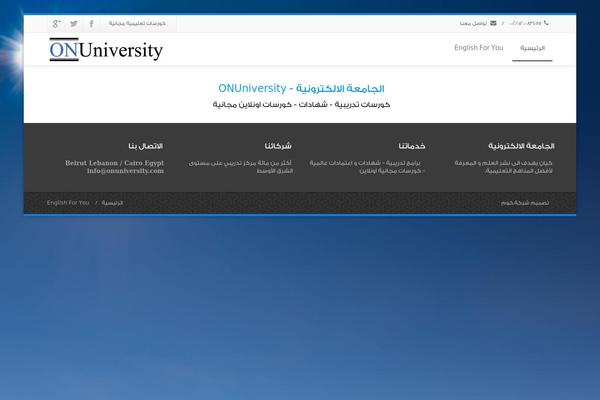Click the تصميم شبكة.كوم footer credit
The height and width of the screenshot is (400, 600).
(525, 203)
